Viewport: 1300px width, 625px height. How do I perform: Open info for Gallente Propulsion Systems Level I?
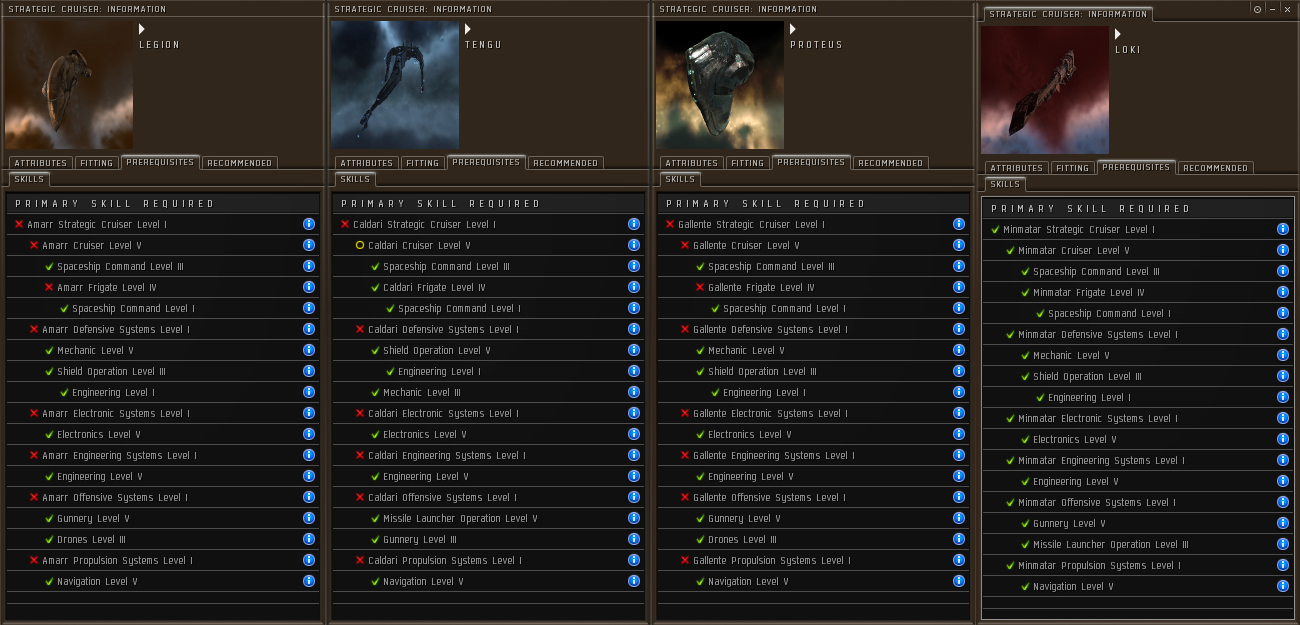click(959, 560)
